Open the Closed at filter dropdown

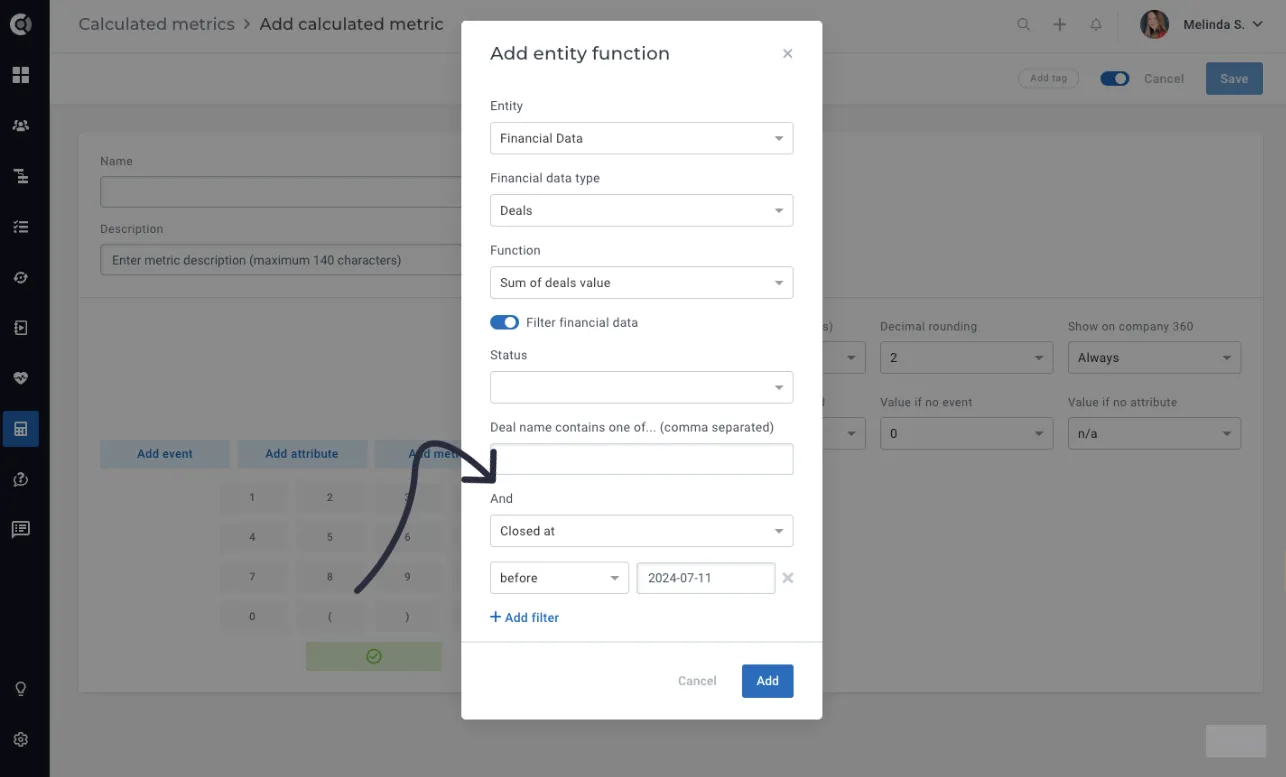[x=641, y=531]
